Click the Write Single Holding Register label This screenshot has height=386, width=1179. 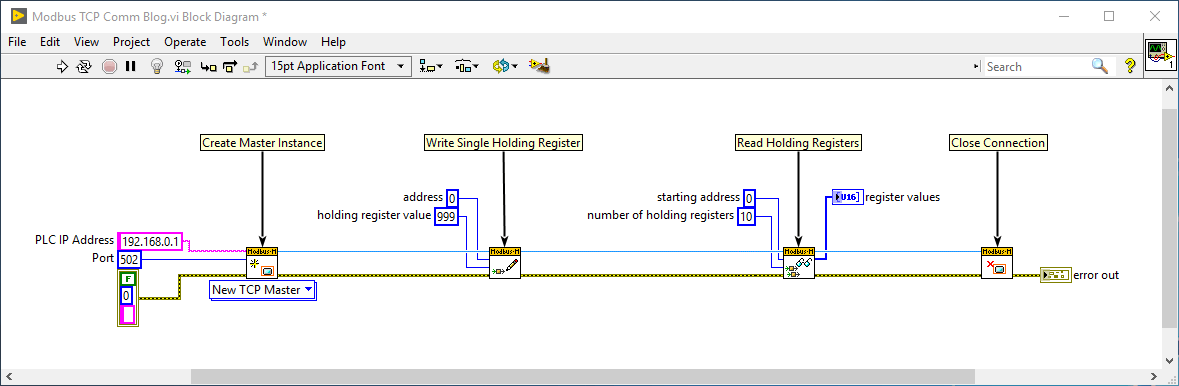504,143
